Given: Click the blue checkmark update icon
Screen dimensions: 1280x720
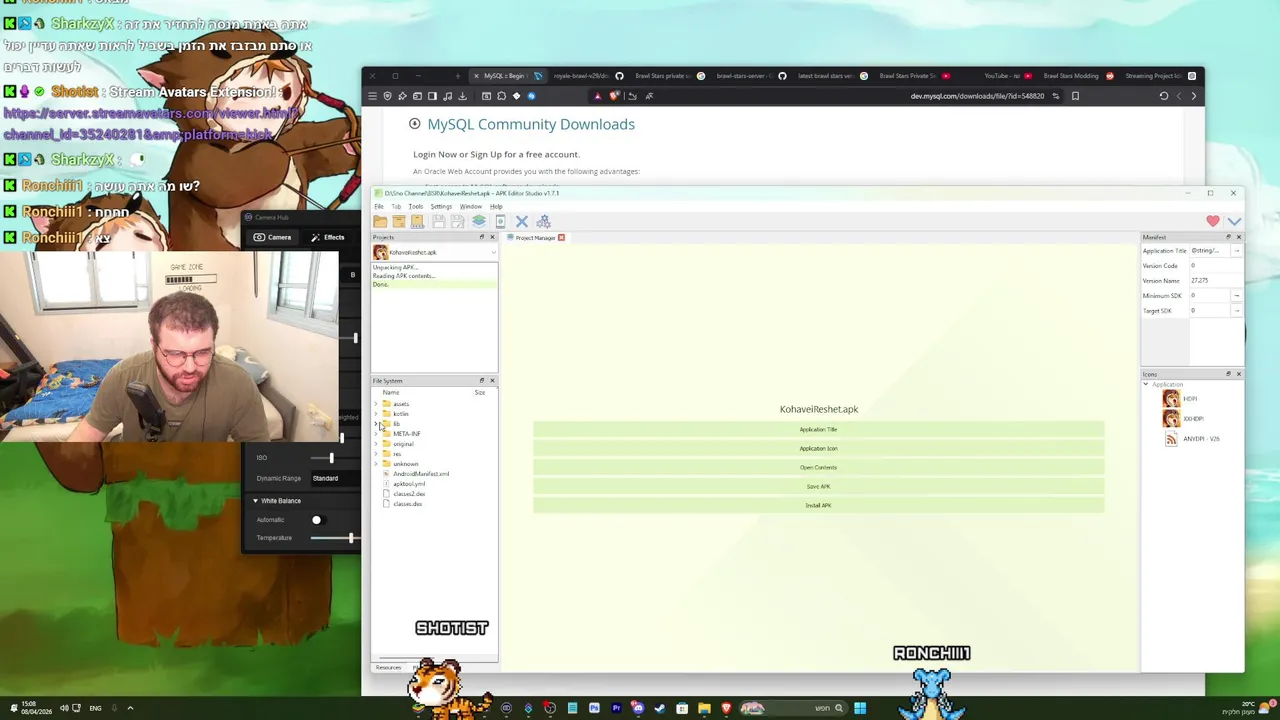Looking at the screenshot, I should point(1234,221).
